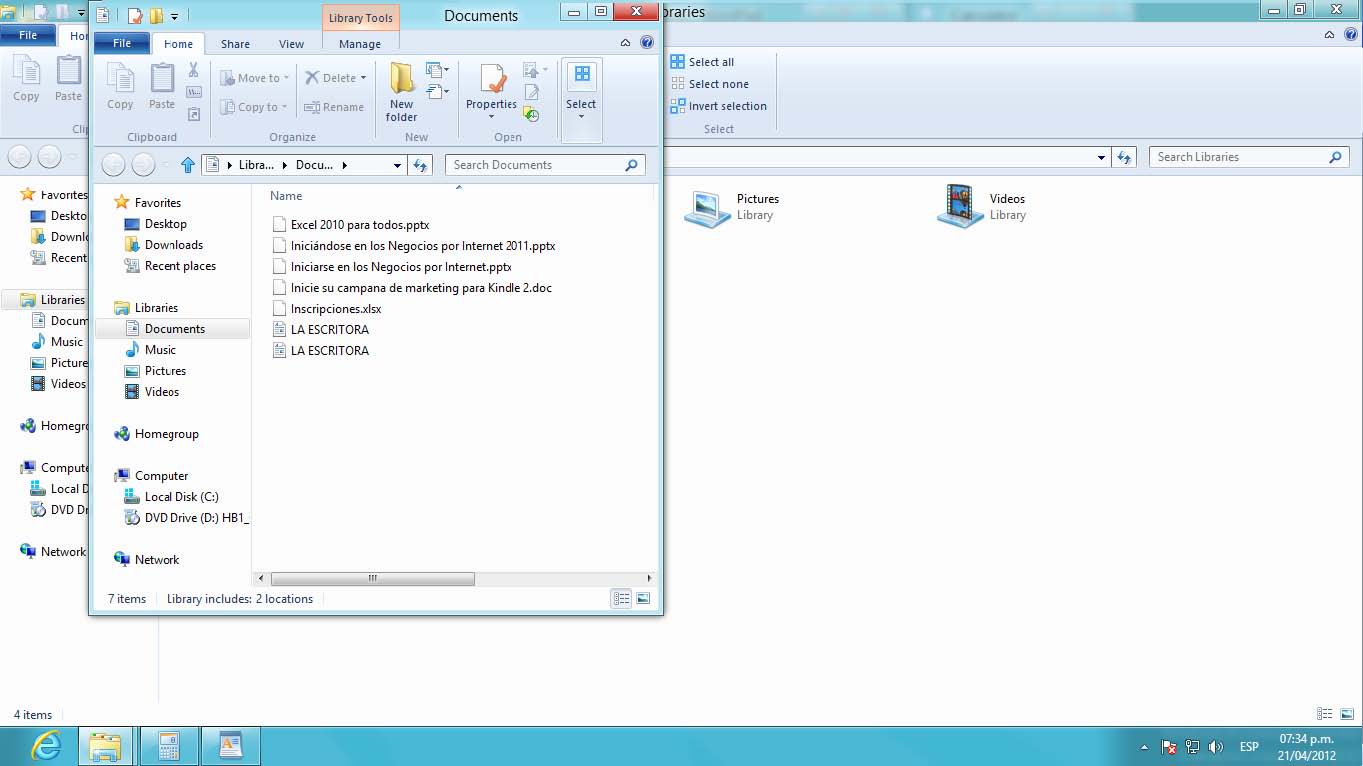Refresh the Documents address bar
Screen dimensions: 1363x766
(x=421, y=165)
